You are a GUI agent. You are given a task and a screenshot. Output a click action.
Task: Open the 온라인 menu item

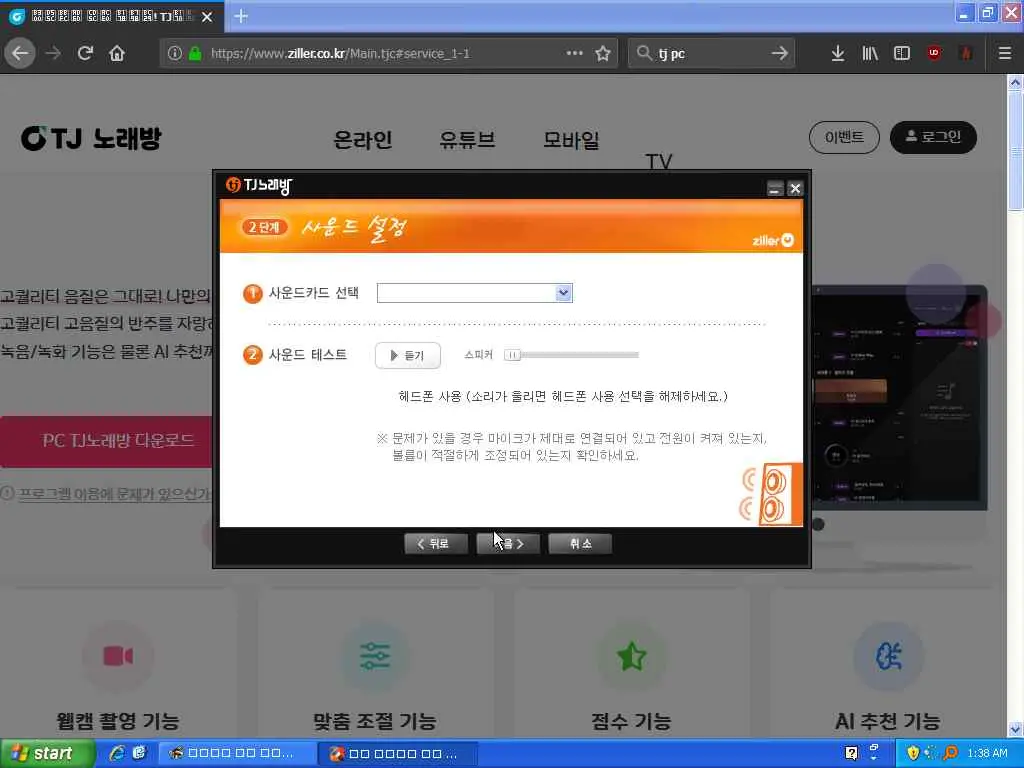point(362,140)
